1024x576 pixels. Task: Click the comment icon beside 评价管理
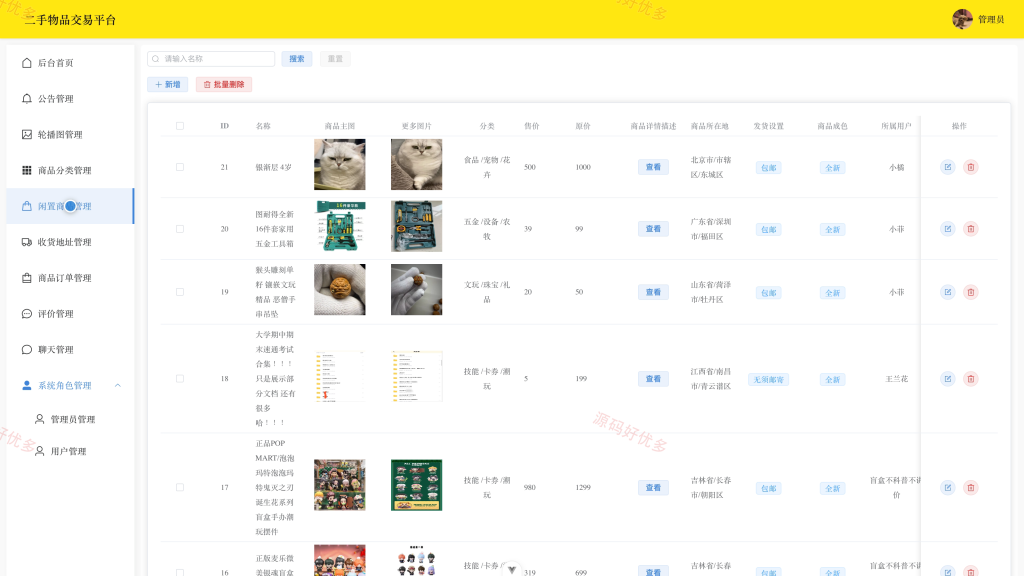(27, 314)
